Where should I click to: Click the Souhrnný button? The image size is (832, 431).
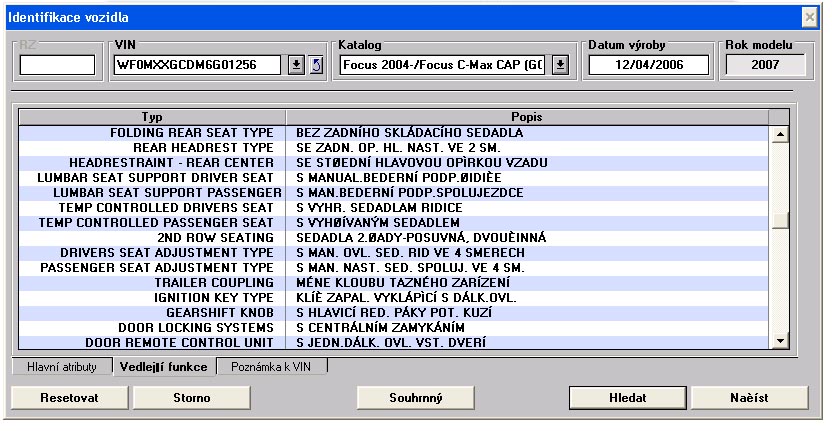(415, 397)
